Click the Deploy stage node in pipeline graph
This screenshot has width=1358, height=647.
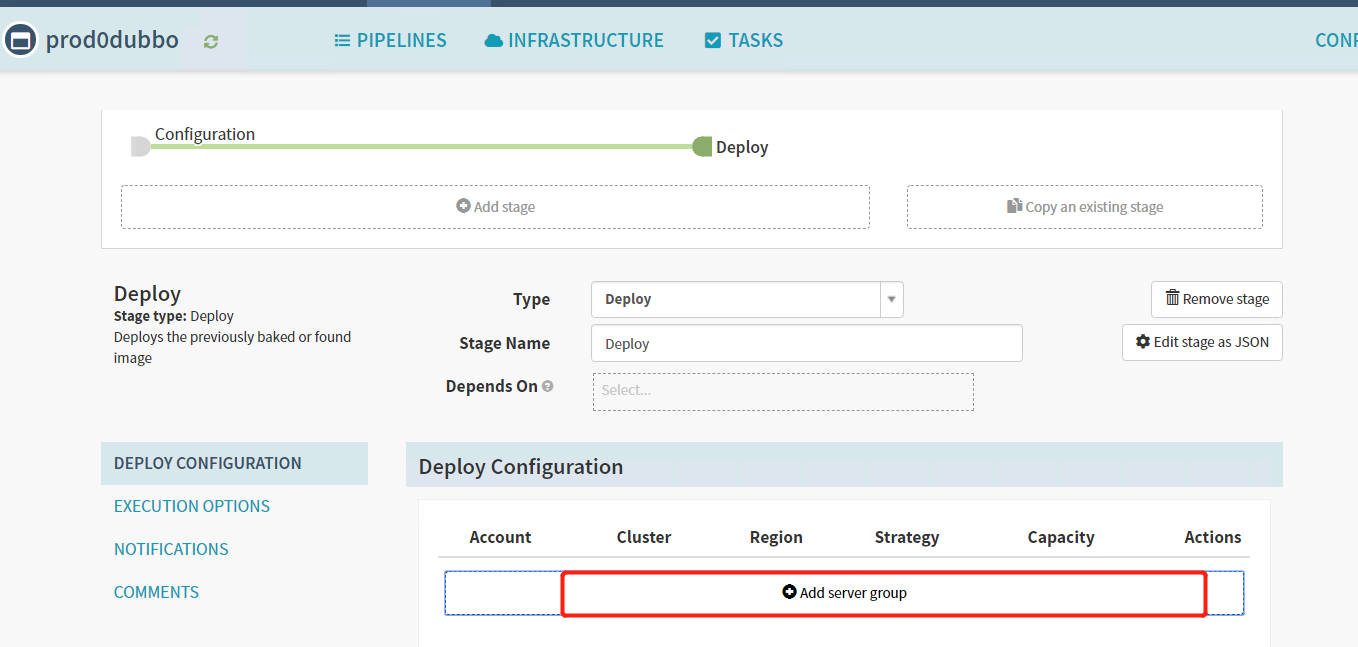point(703,147)
